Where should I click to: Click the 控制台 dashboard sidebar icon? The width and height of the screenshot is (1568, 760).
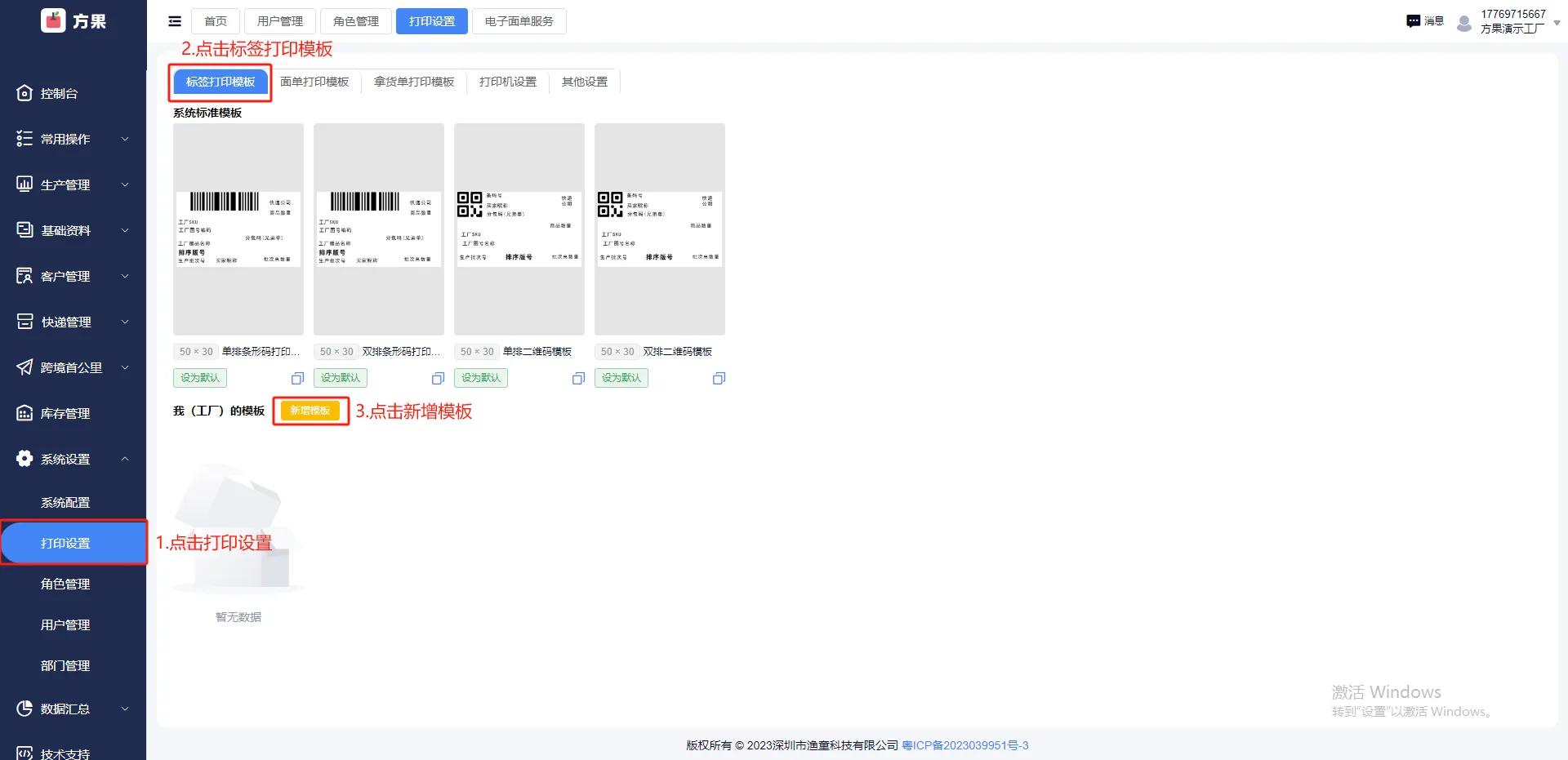point(24,93)
